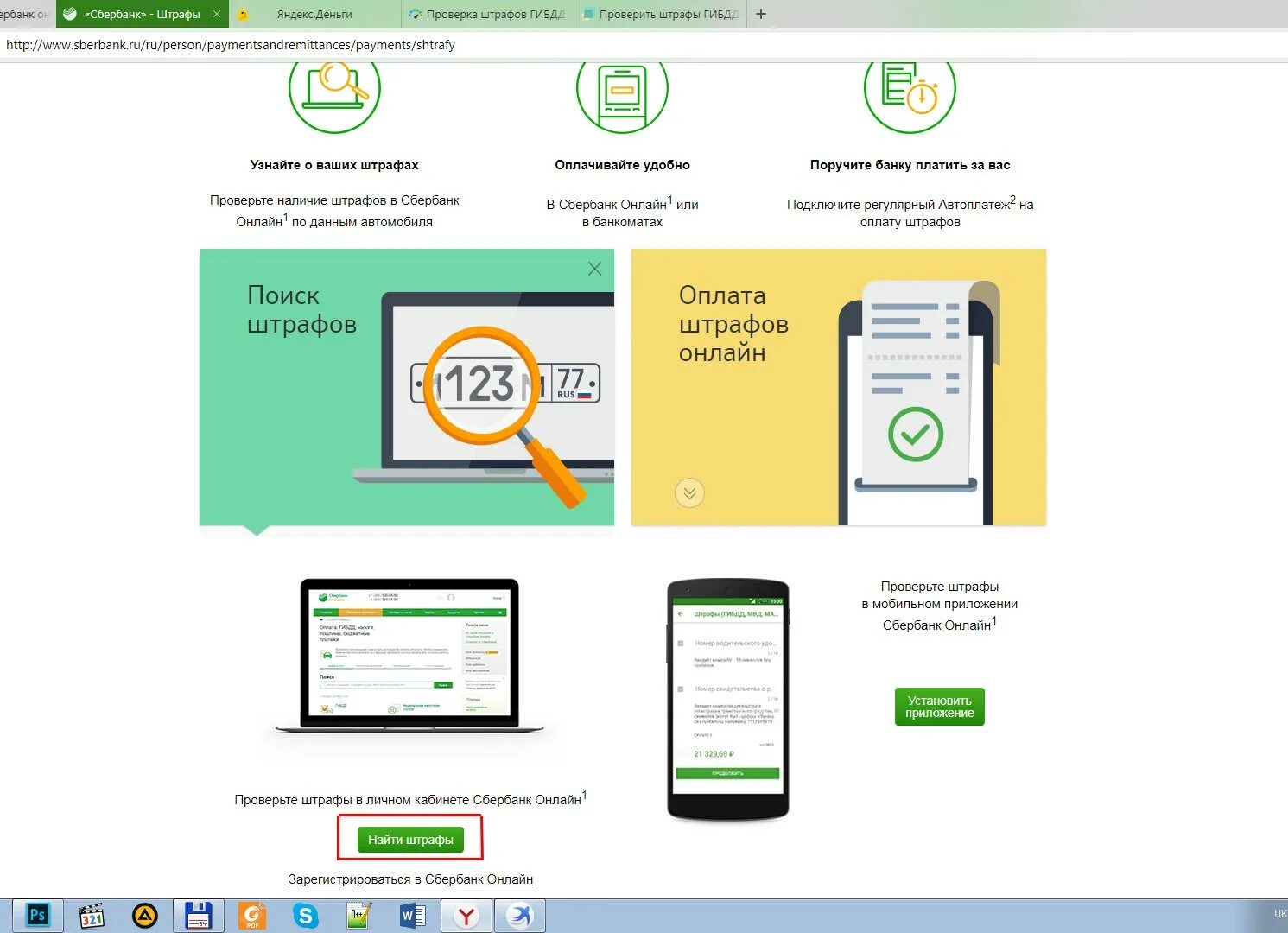The height and width of the screenshot is (933, 1288).
Task: Click the 'Узнайте о ваших штрафах' heading
Action: [334, 165]
